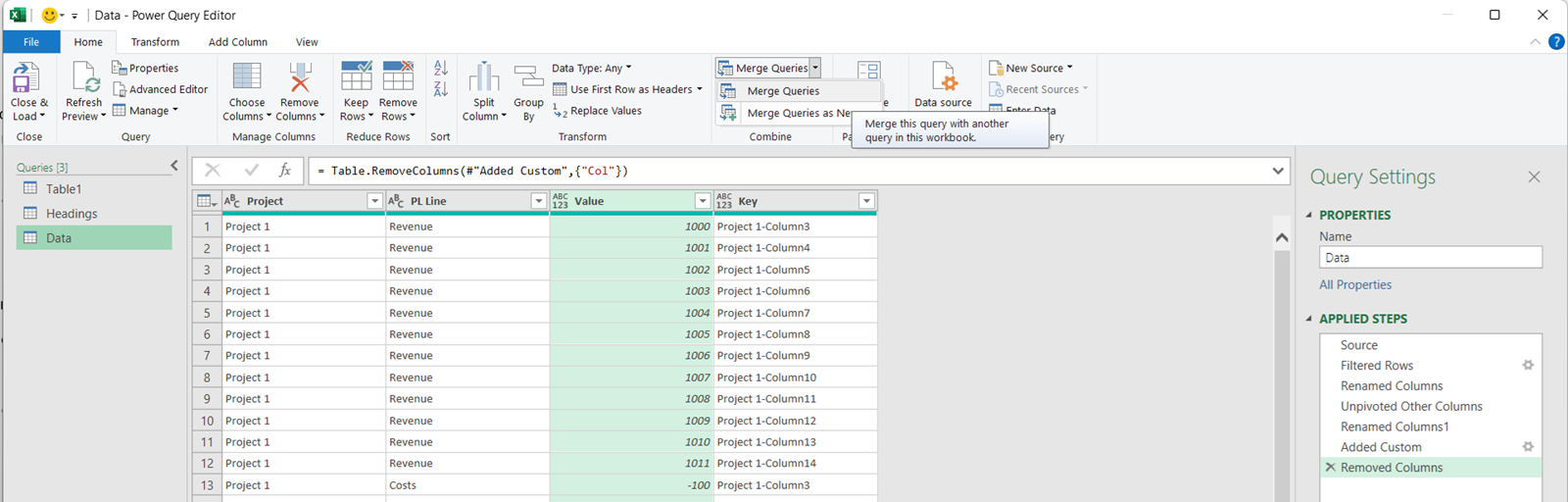The image size is (1568, 502).
Task: Click the Remove Columns icon
Action: (300, 78)
